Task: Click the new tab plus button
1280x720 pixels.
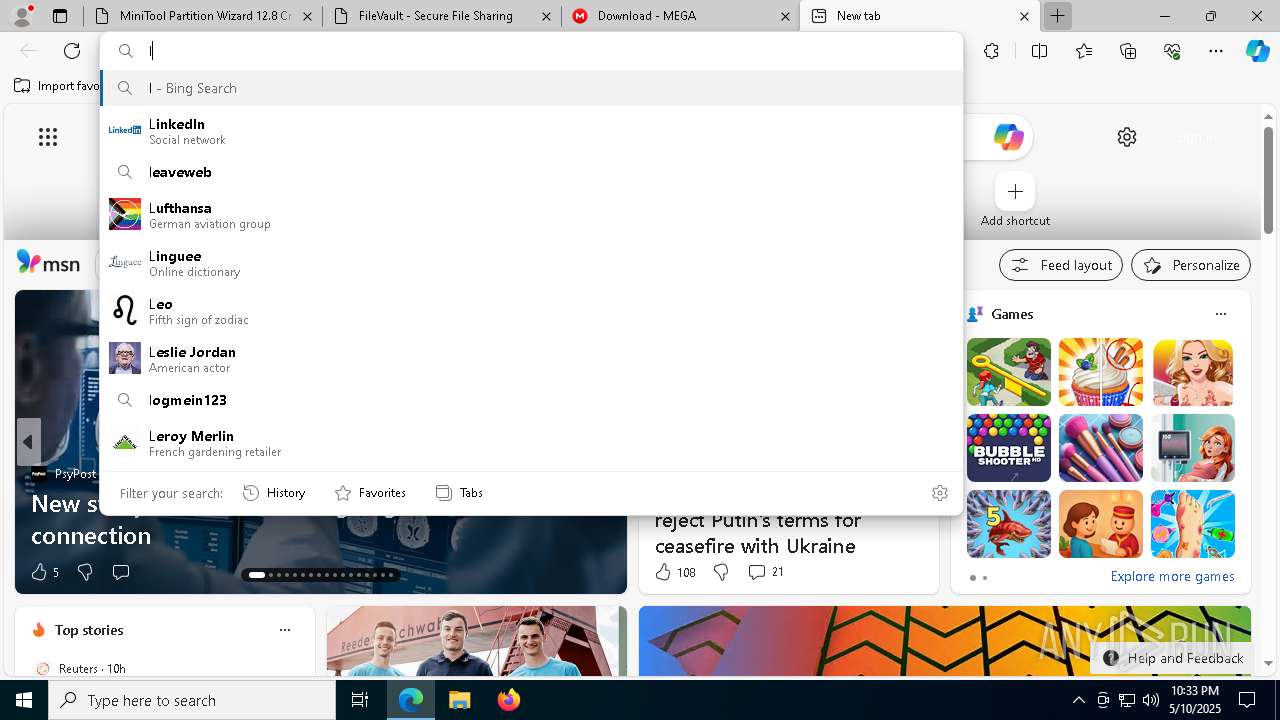Action: tap(1057, 16)
